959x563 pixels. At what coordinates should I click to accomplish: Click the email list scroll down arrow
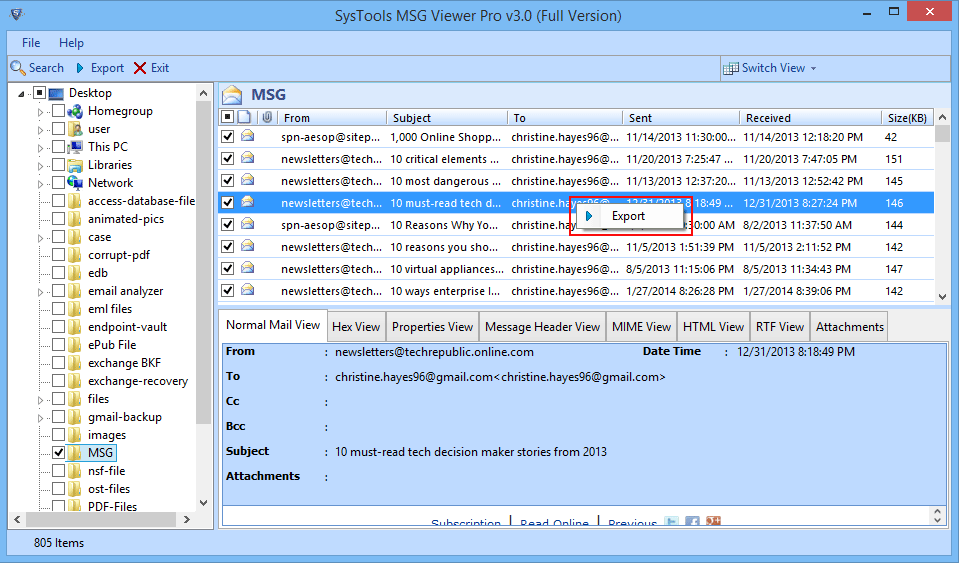tap(942, 296)
